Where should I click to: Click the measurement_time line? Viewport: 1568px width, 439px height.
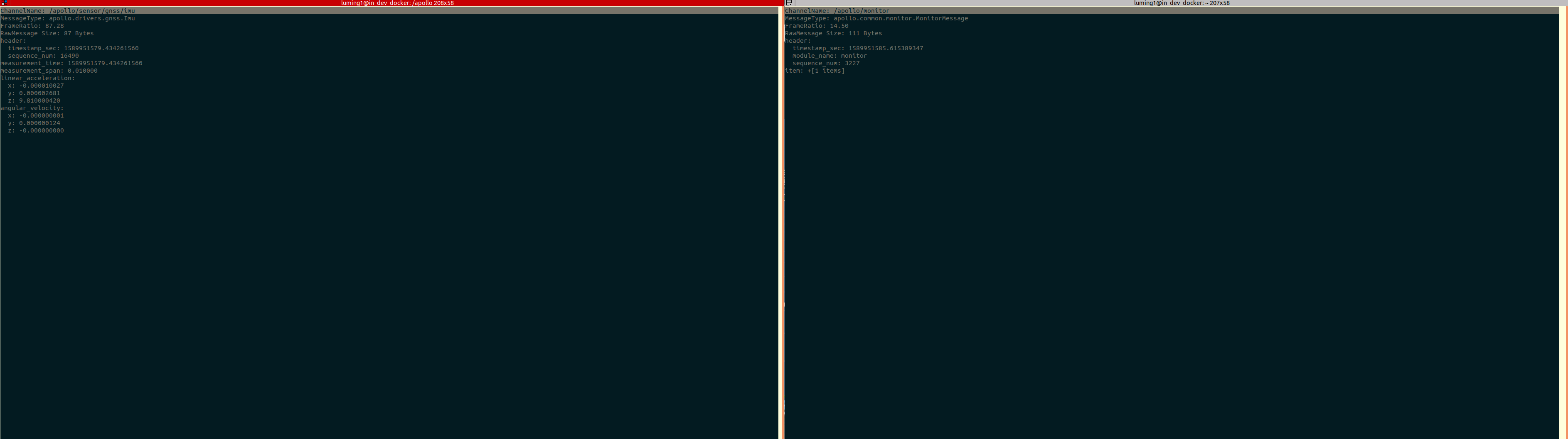click(72, 63)
